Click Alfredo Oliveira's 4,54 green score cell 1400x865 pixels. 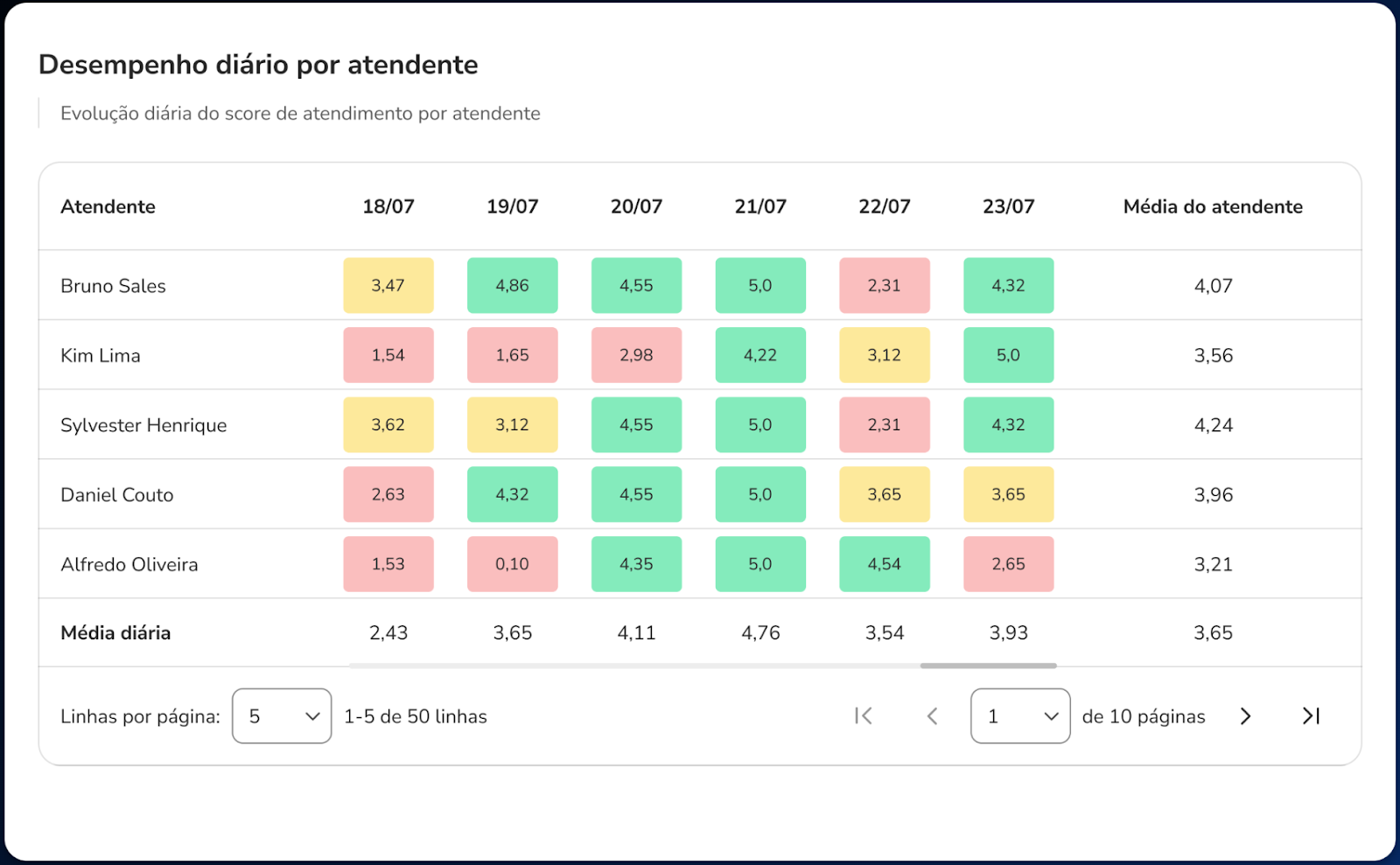coord(884,564)
